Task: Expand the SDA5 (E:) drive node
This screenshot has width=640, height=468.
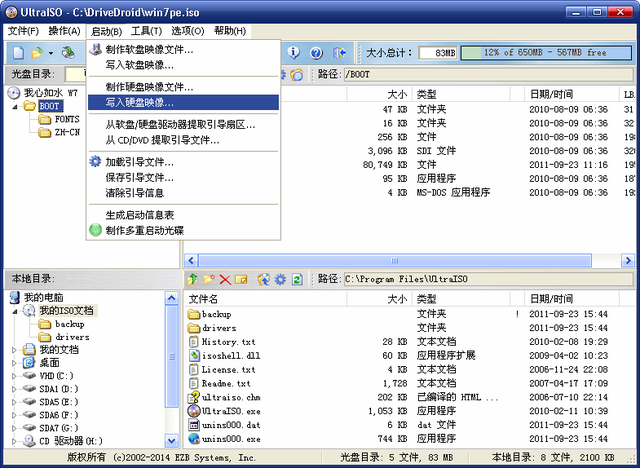Action: (15, 402)
